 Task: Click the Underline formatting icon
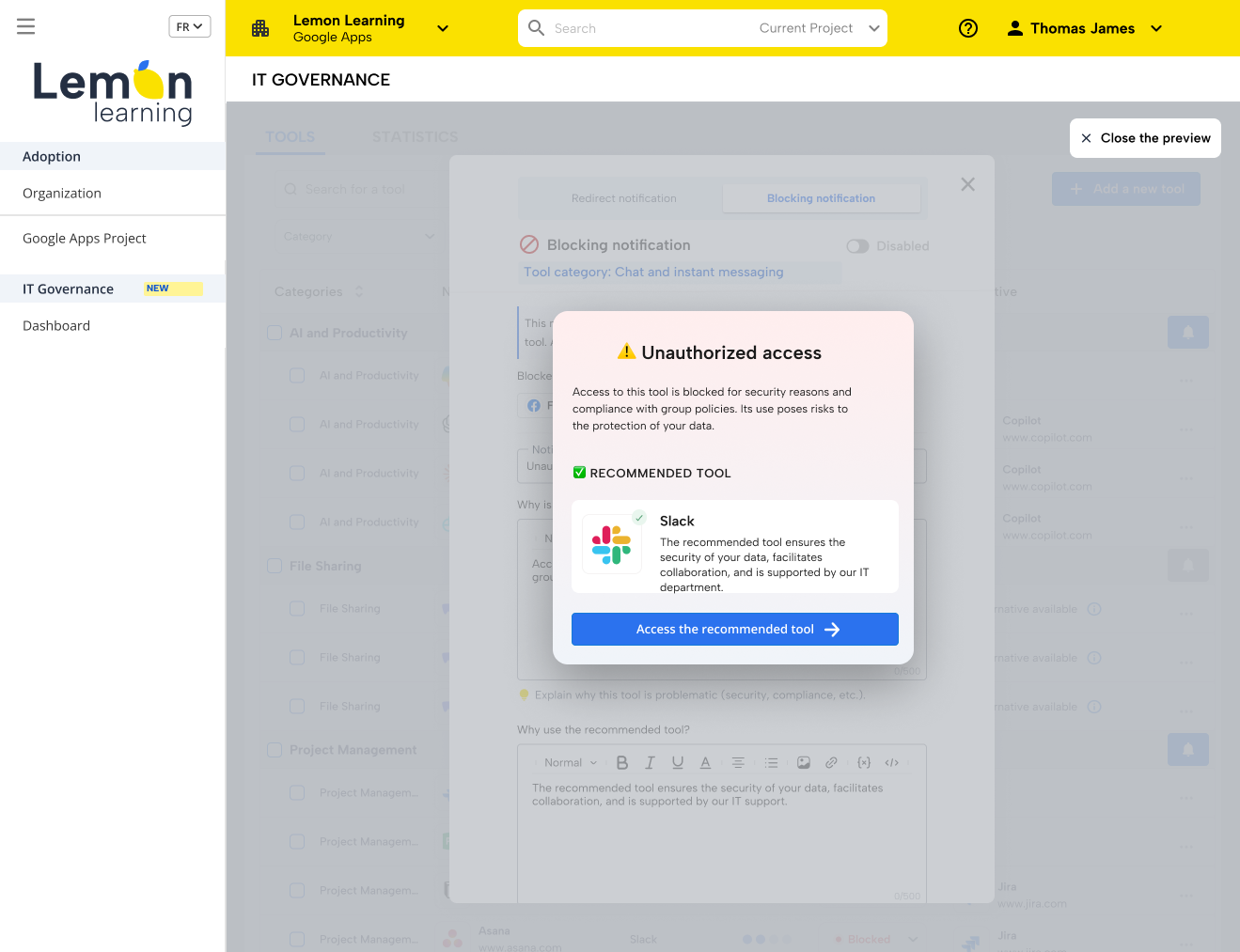click(677, 762)
